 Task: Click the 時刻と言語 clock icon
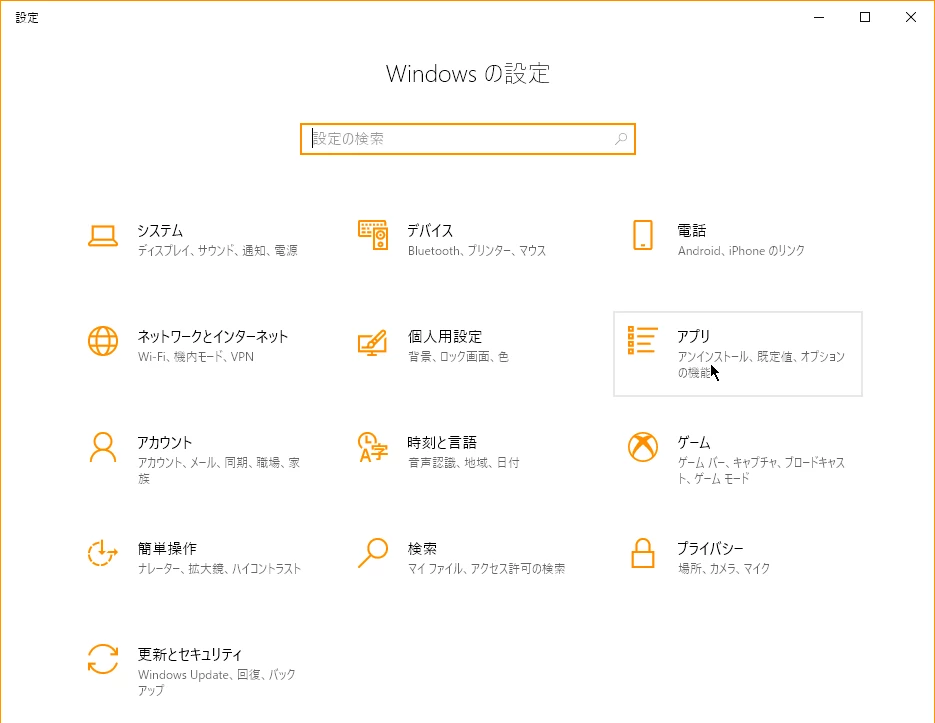click(x=373, y=447)
